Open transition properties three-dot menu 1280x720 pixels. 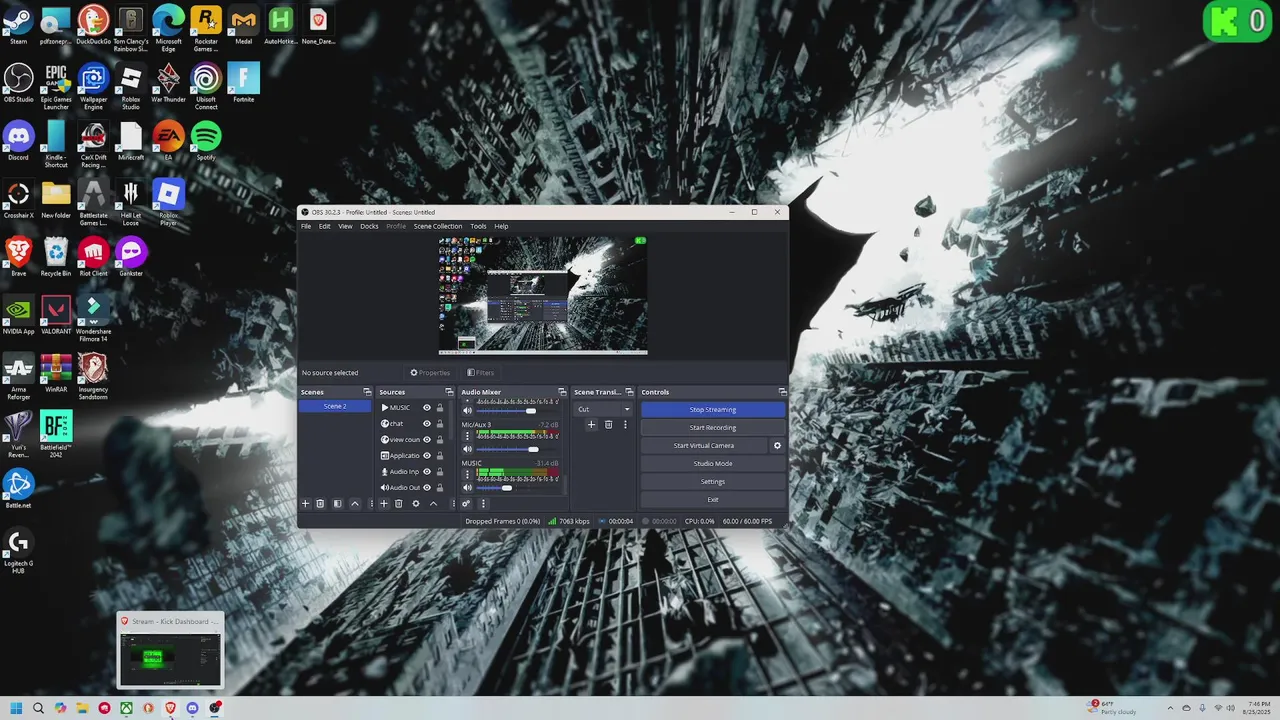coord(625,425)
